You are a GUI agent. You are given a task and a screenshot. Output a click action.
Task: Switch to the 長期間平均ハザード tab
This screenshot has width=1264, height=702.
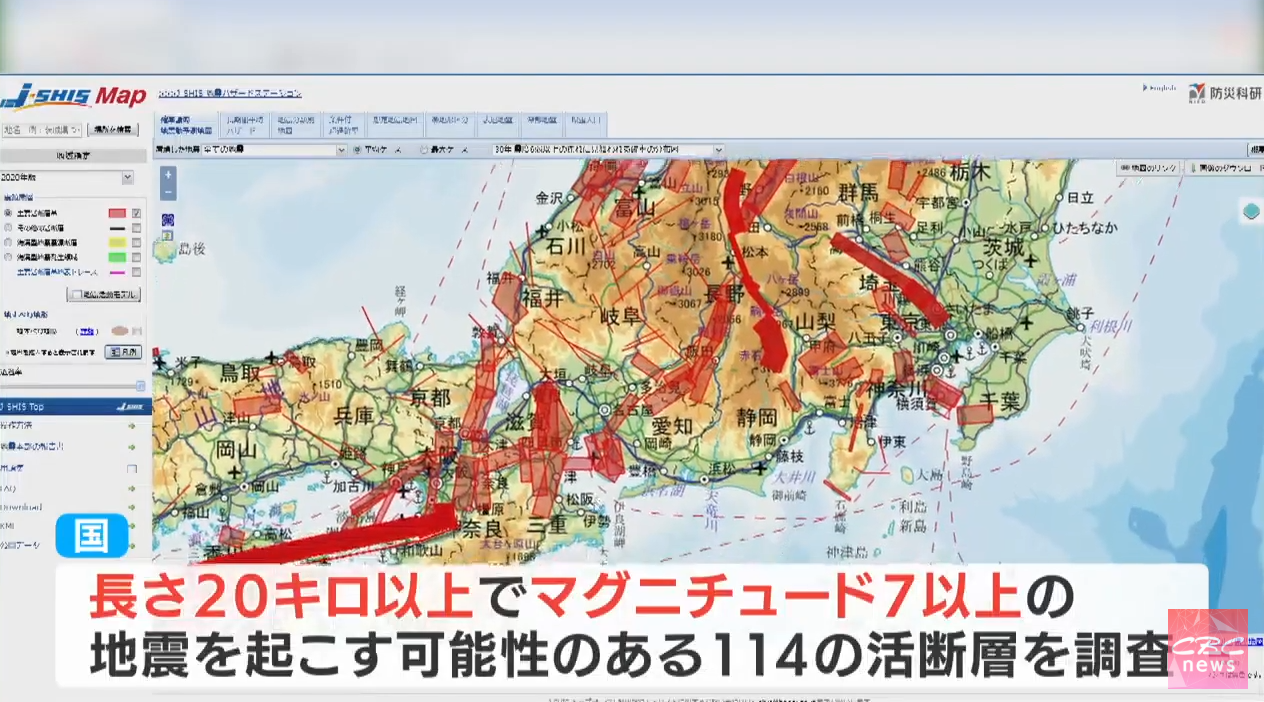point(243,124)
